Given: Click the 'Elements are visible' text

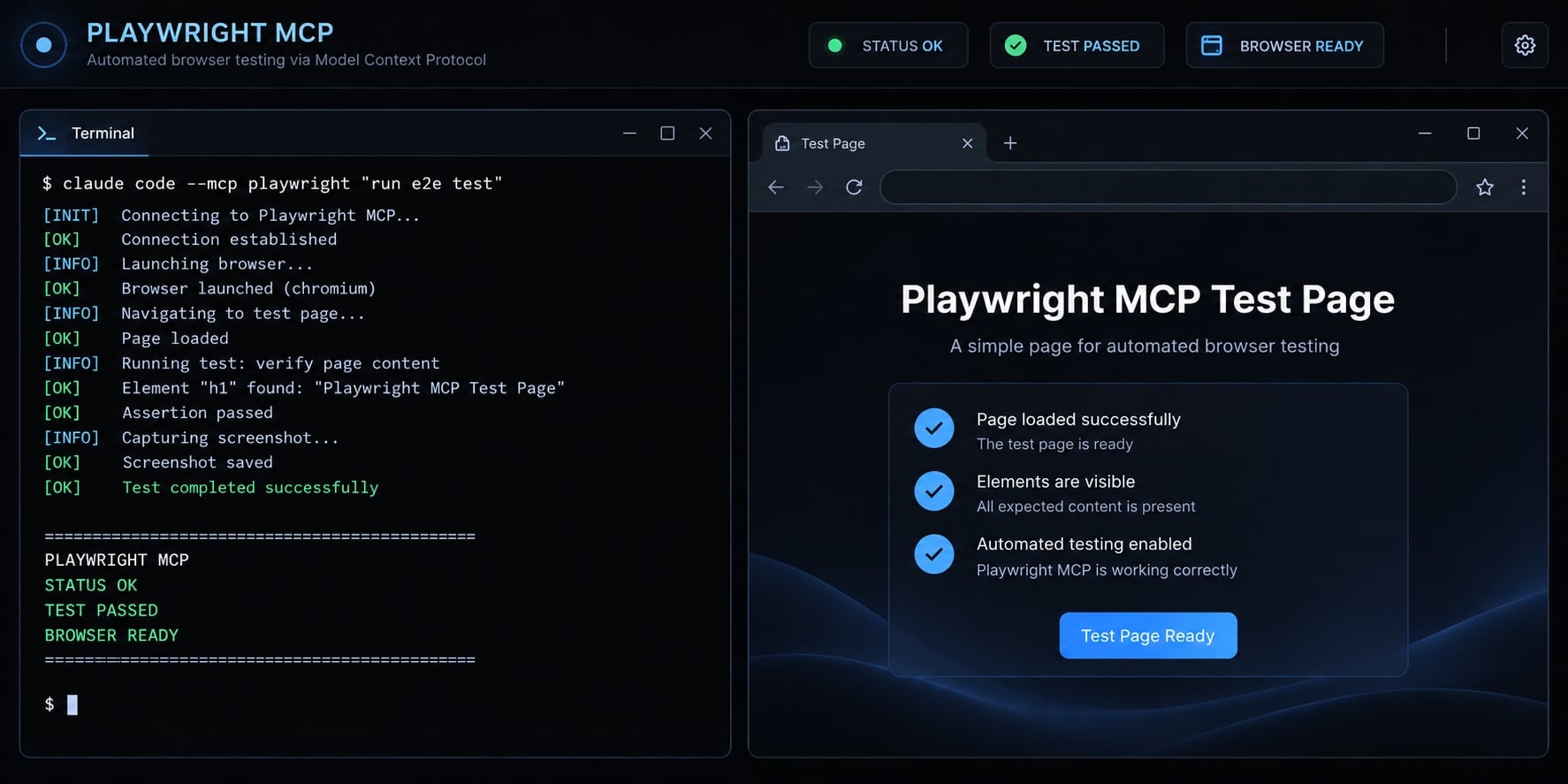Looking at the screenshot, I should (1055, 482).
